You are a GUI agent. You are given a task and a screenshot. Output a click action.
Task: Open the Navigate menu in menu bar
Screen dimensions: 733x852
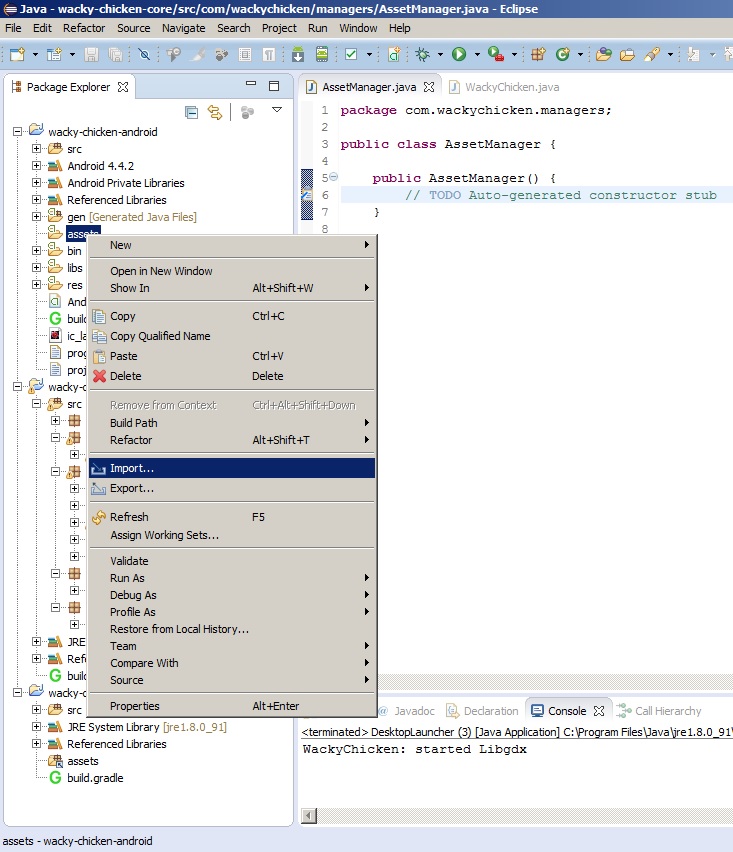coord(183,28)
